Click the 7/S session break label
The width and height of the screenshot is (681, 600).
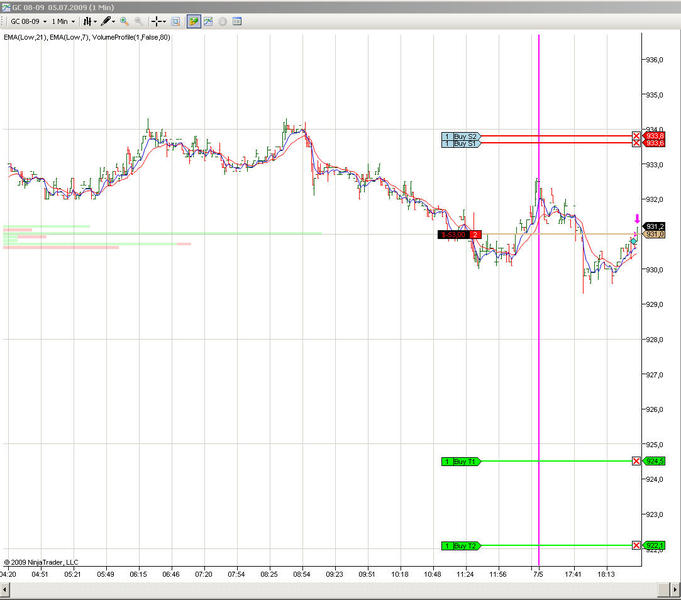[538, 574]
